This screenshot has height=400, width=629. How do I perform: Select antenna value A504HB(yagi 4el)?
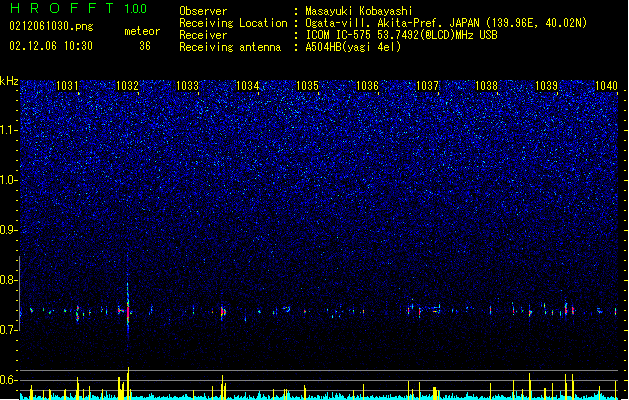point(353,47)
